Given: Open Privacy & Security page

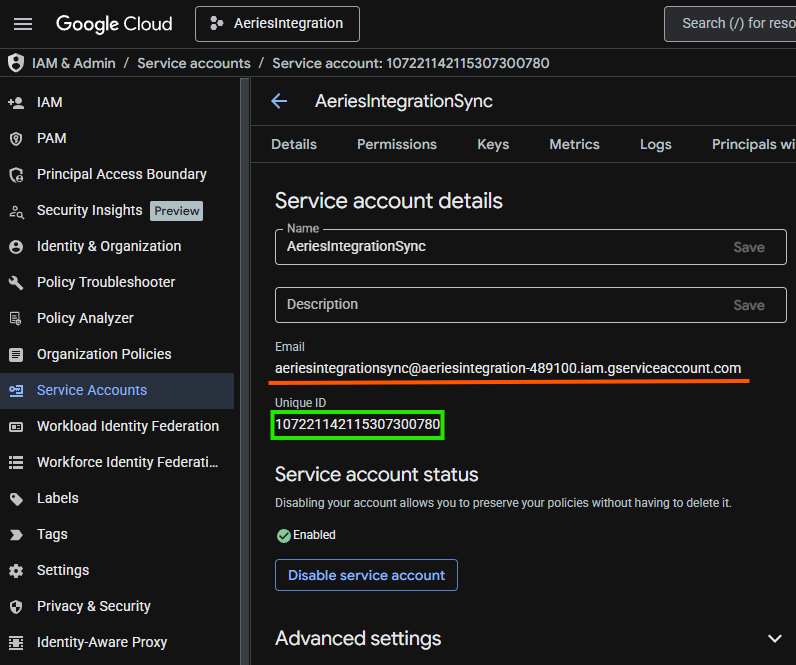Looking at the screenshot, I should pos(94,607).
